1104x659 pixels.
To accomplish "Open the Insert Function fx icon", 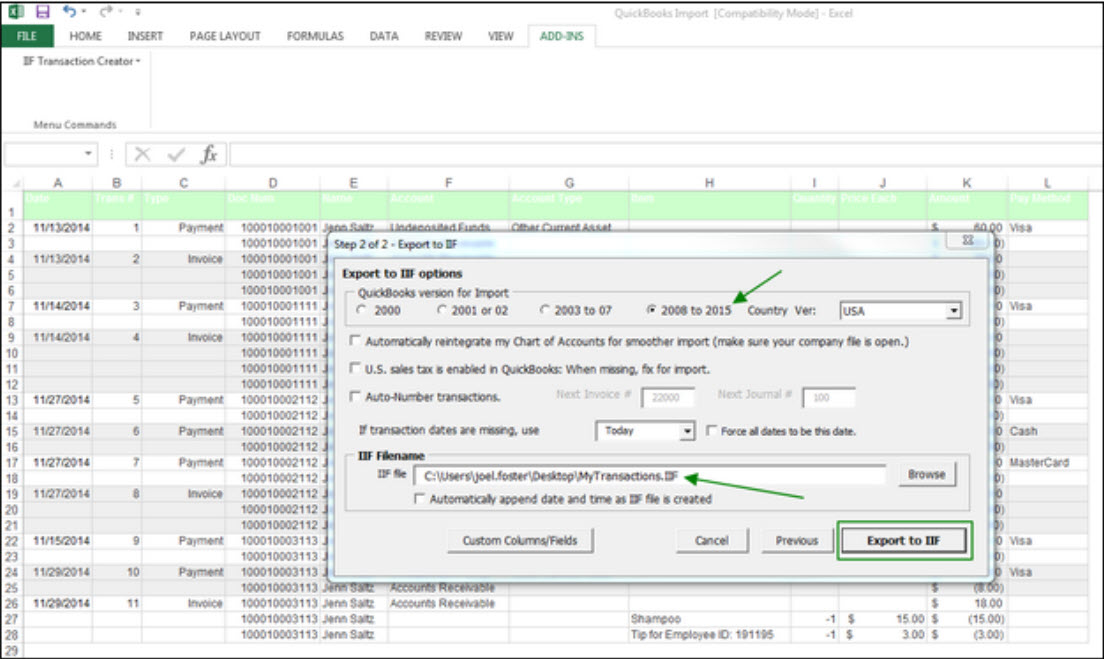I will point(209,154).
